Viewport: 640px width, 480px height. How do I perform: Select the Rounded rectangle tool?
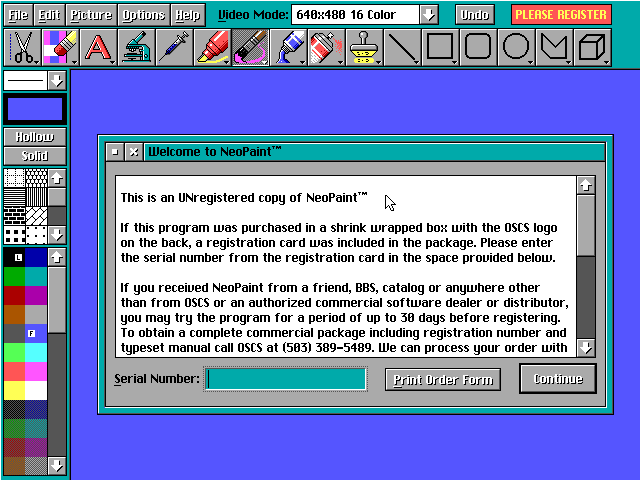click(478, 47)
